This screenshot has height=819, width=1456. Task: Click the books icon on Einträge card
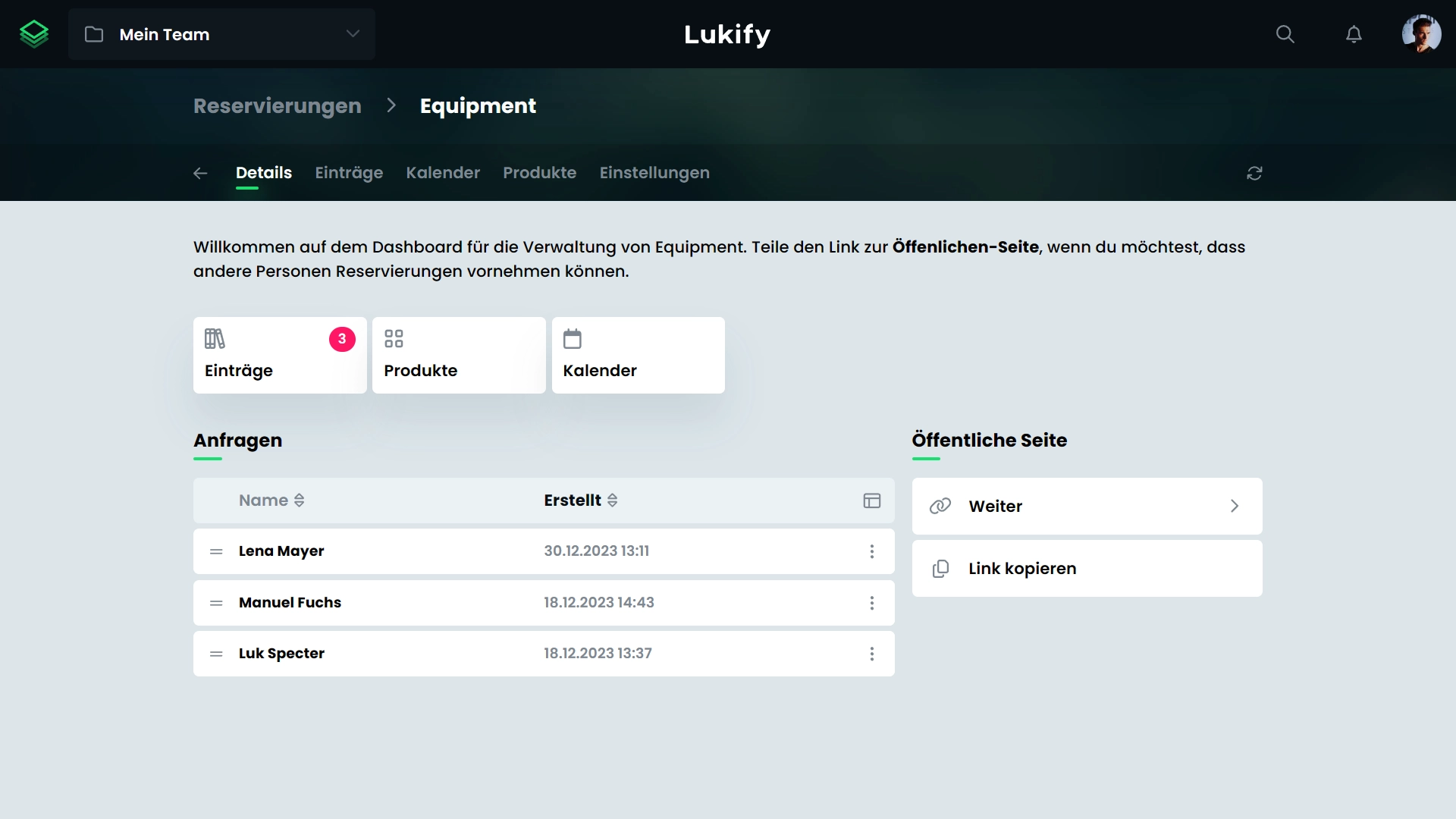tap(215, 339)
